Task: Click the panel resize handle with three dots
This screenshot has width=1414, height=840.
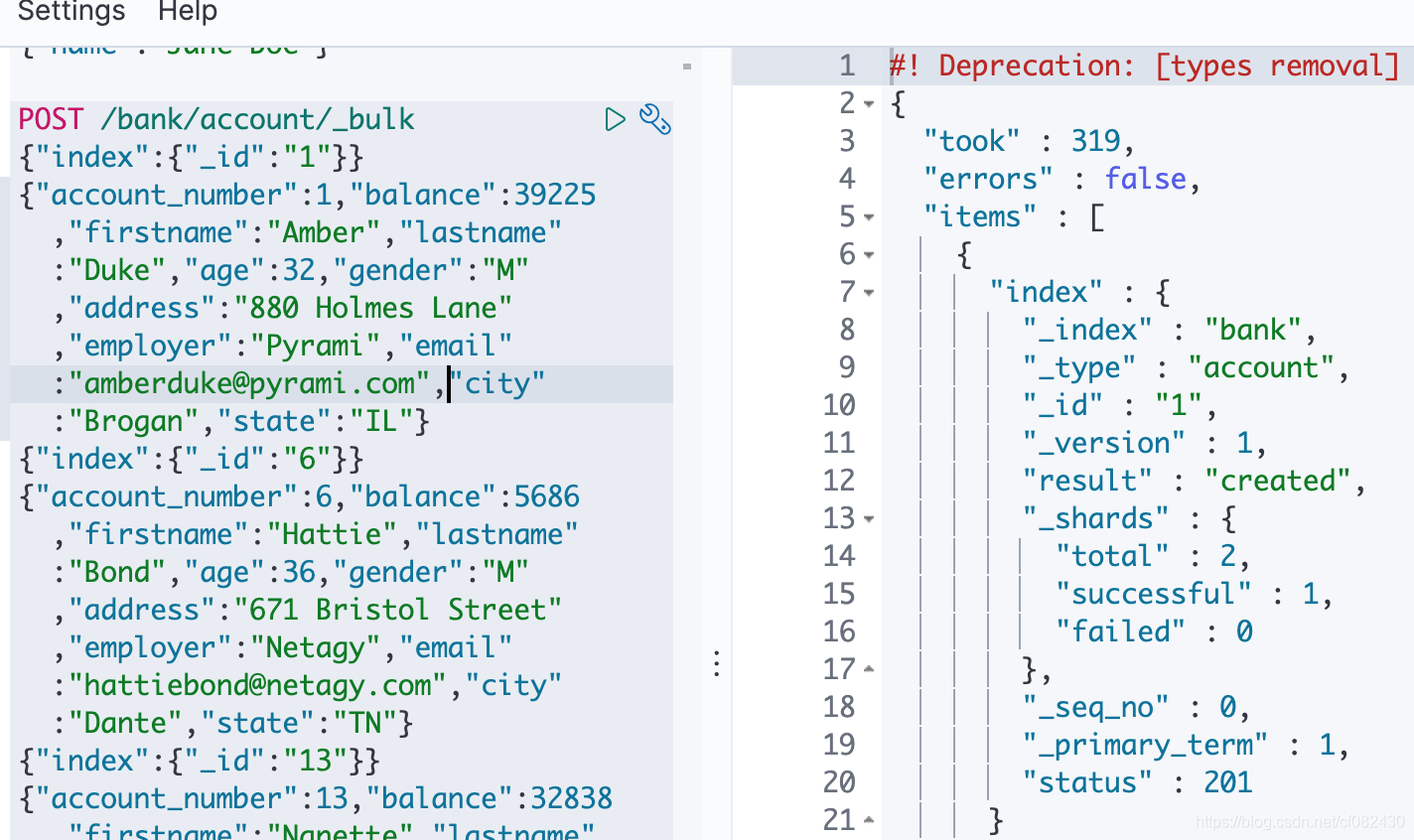Action: coord(716,663)
